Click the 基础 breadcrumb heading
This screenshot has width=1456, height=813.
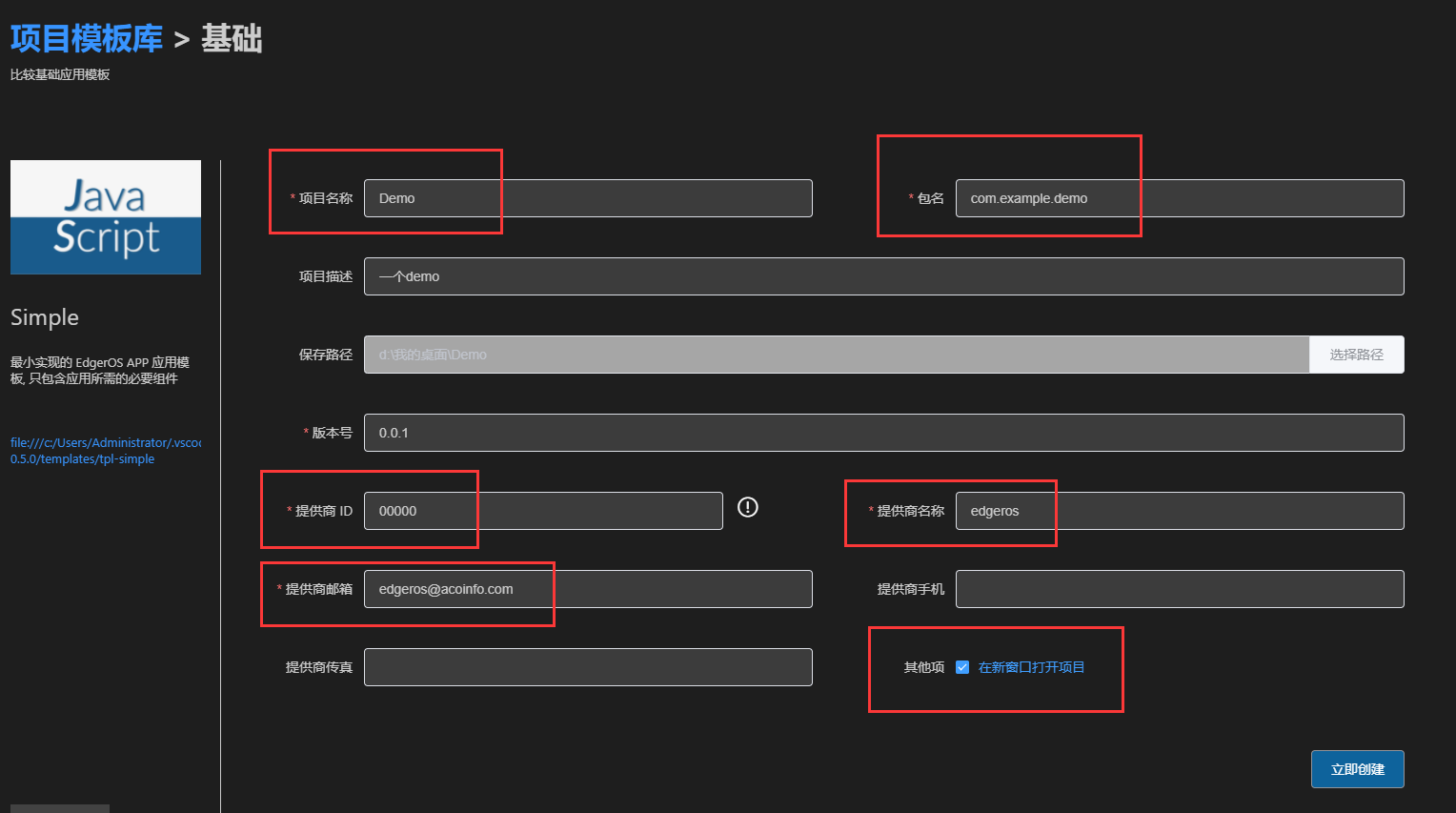point(232,38)
